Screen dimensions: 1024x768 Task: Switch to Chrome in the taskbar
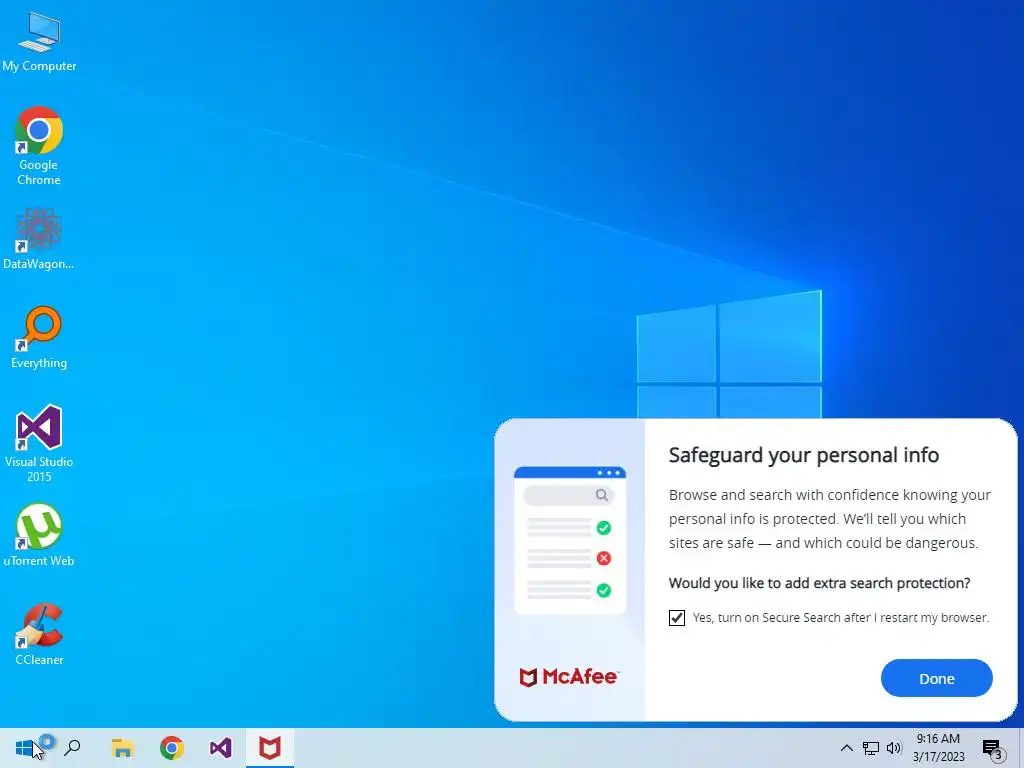171,748
